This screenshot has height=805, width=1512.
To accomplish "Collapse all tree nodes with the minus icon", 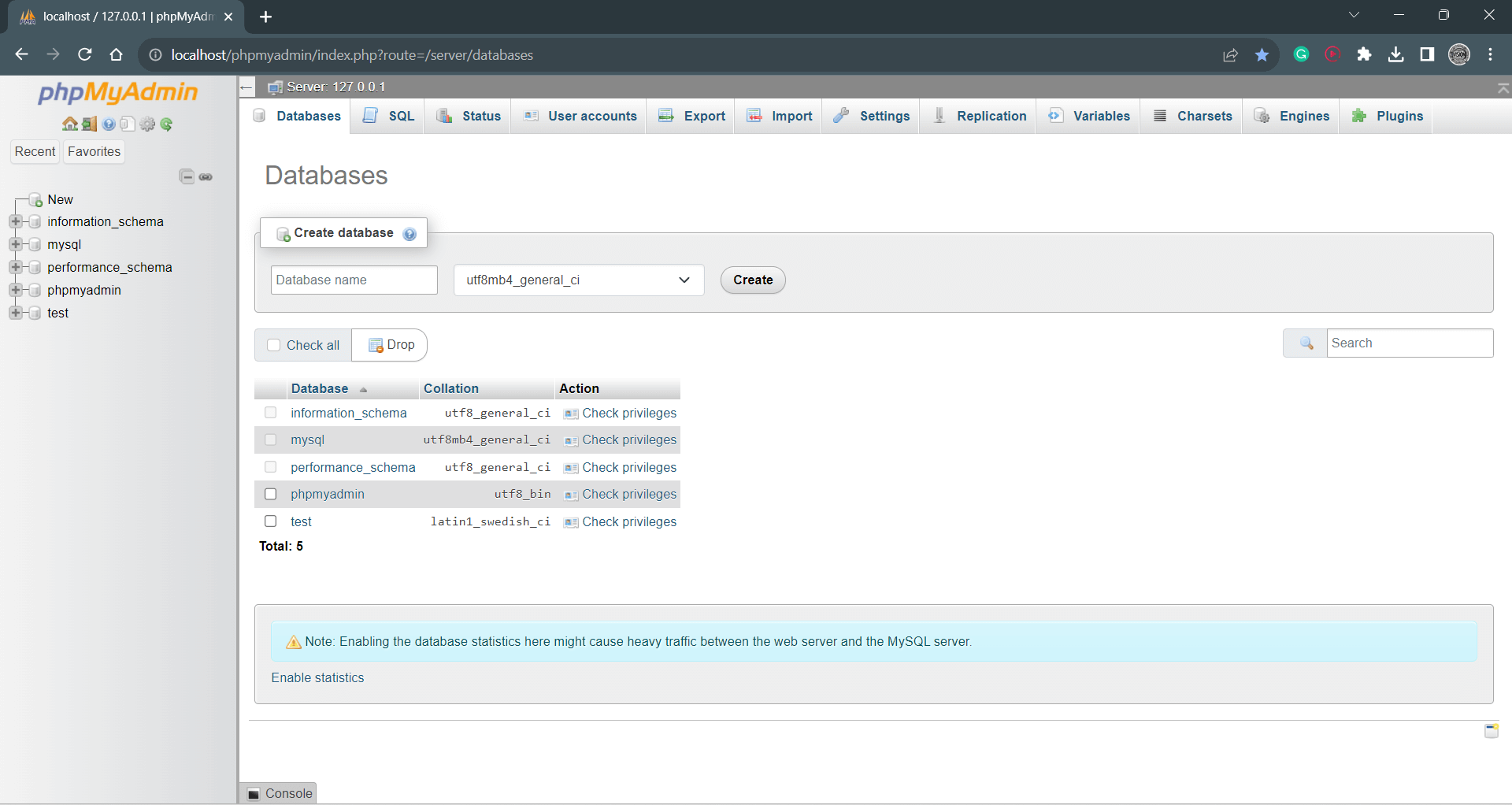I will 187,176.
